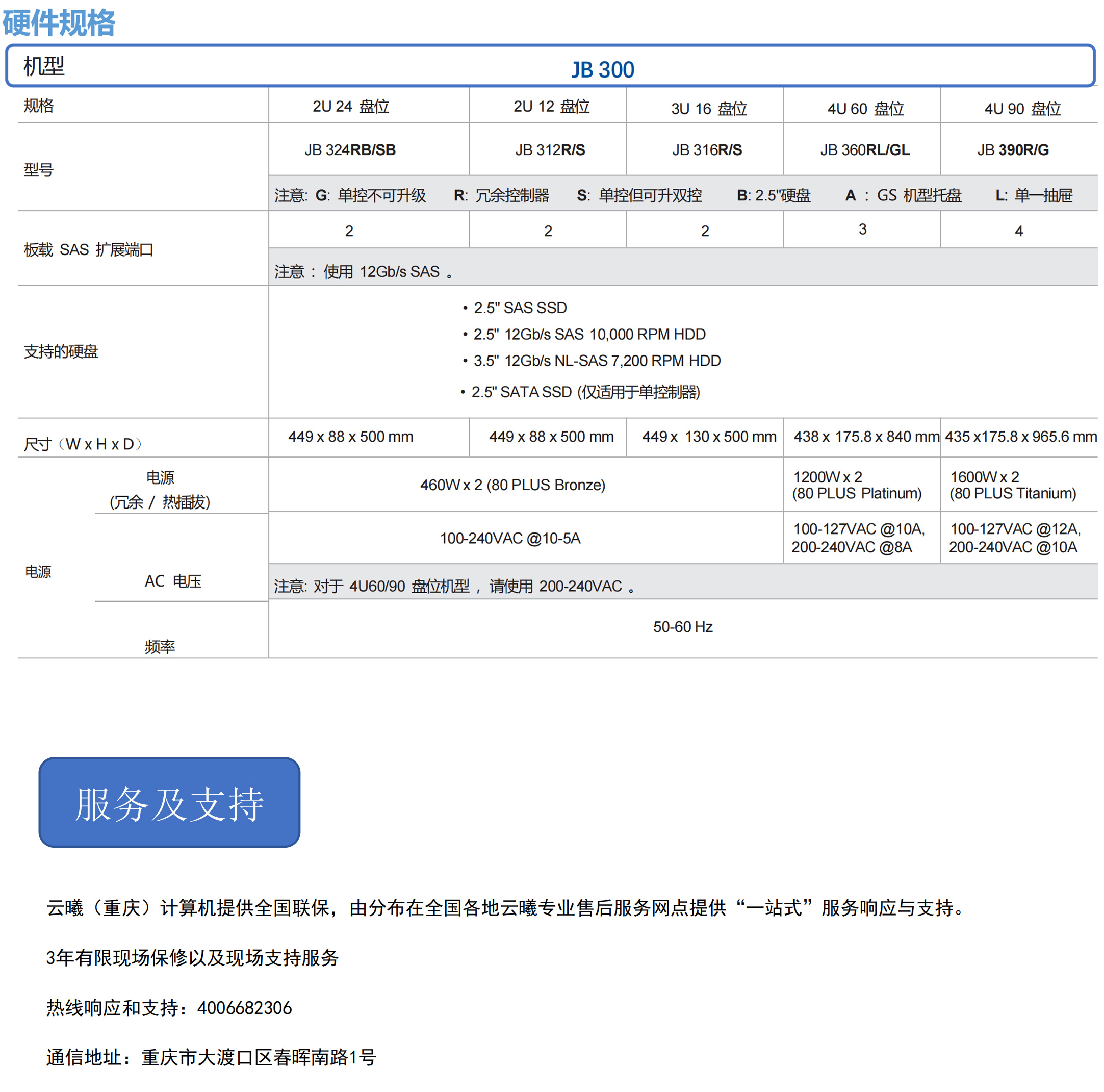Viewport: 1104px width, 1092px height.
Task: Click the 3年有限现场保修 line
Action: pos(193,958)
